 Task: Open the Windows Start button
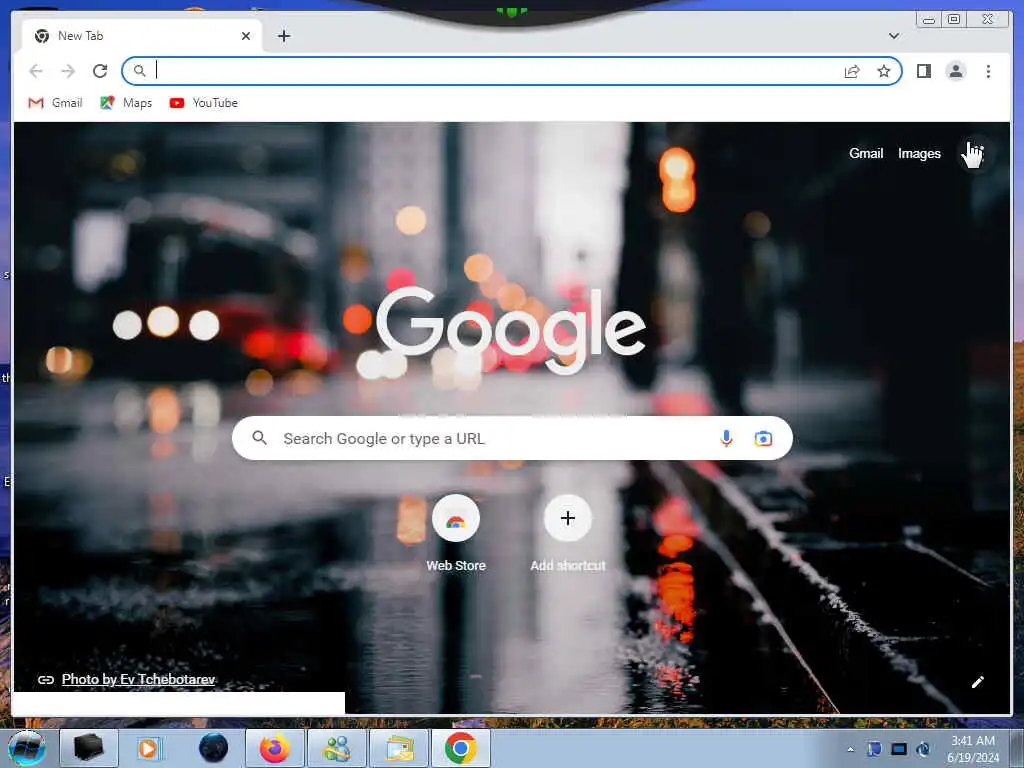tap(26, 748)
